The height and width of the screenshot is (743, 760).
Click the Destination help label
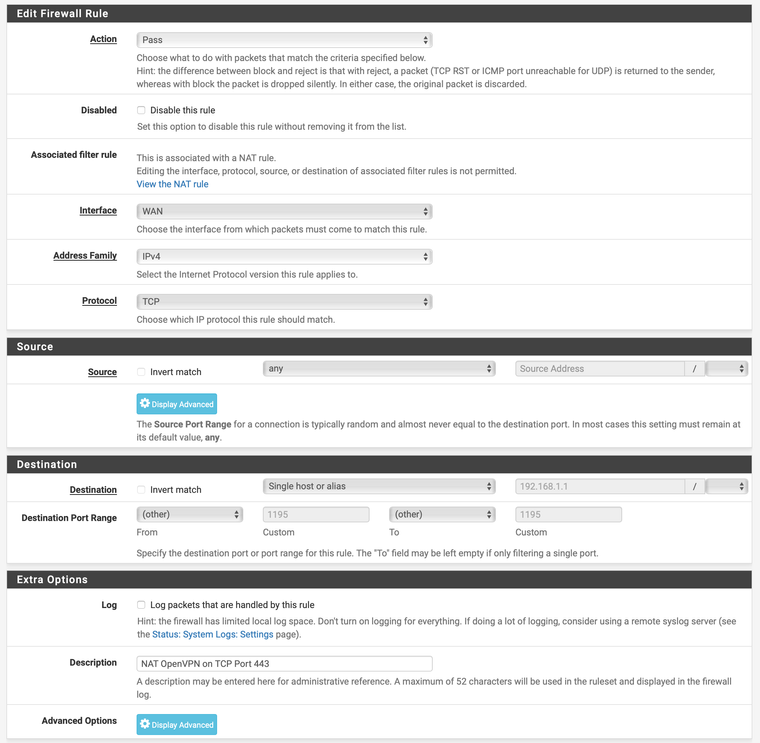(x=93, y=490)
